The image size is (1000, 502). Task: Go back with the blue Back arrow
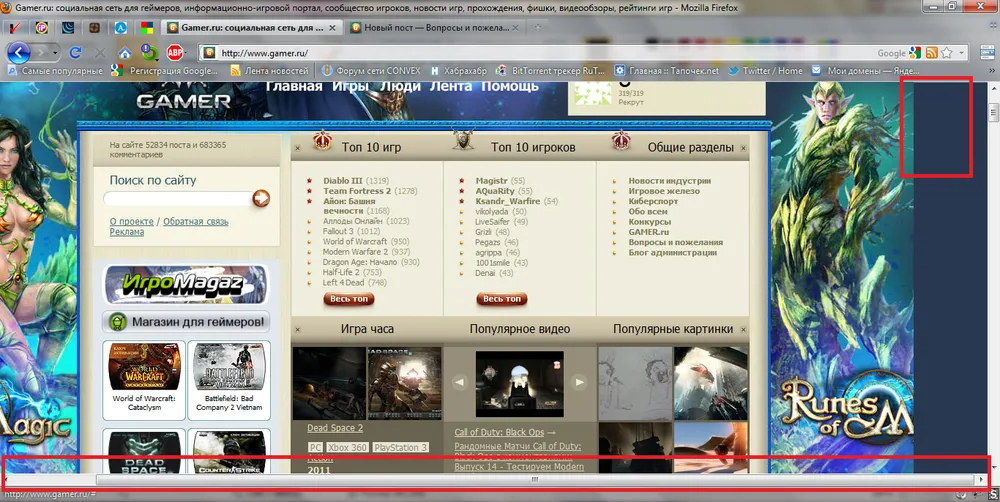point(19,52)
